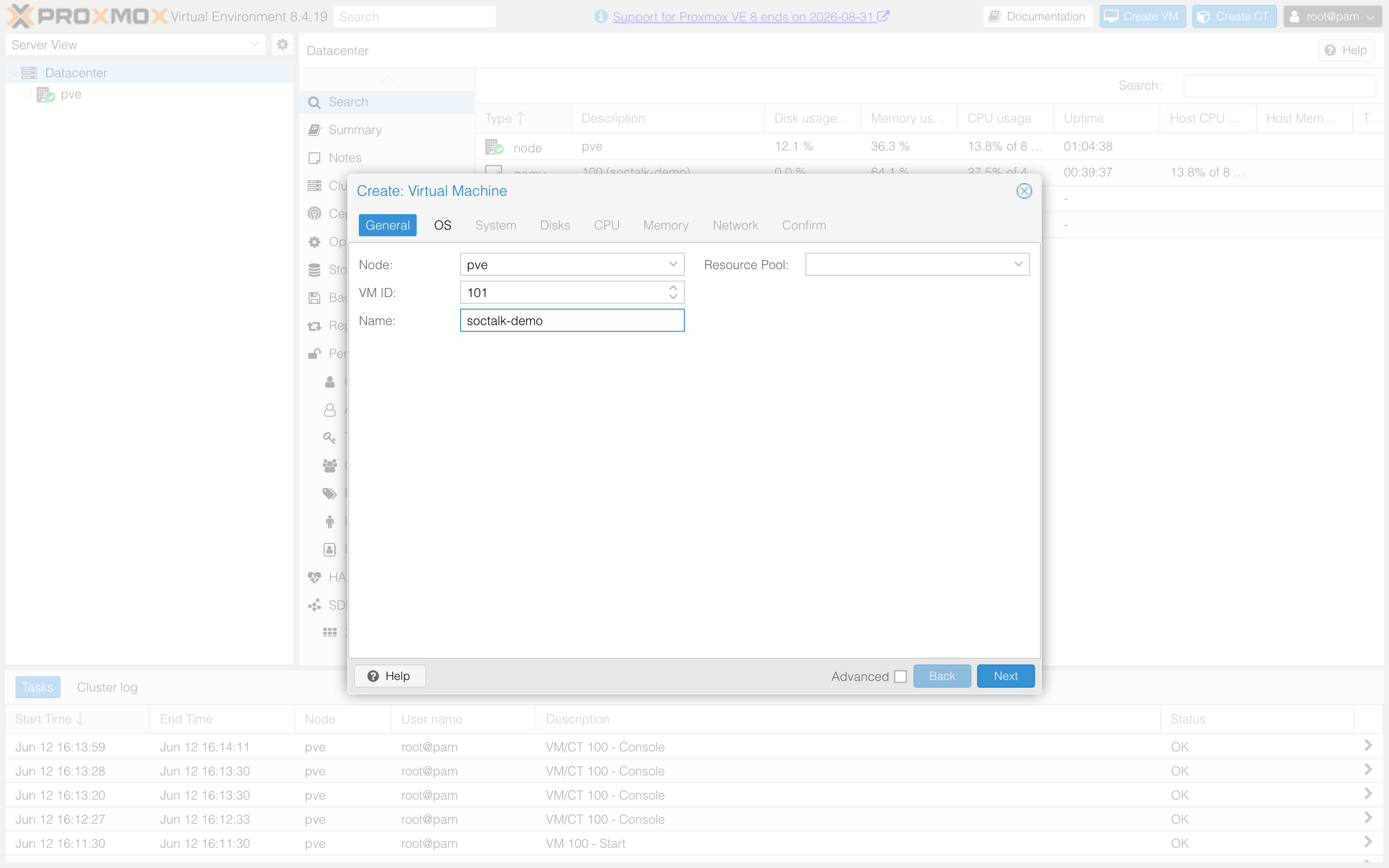The image size is (1389, 868).
Task: Switch to the Confirm tab
Action: [x=803, y=226]
